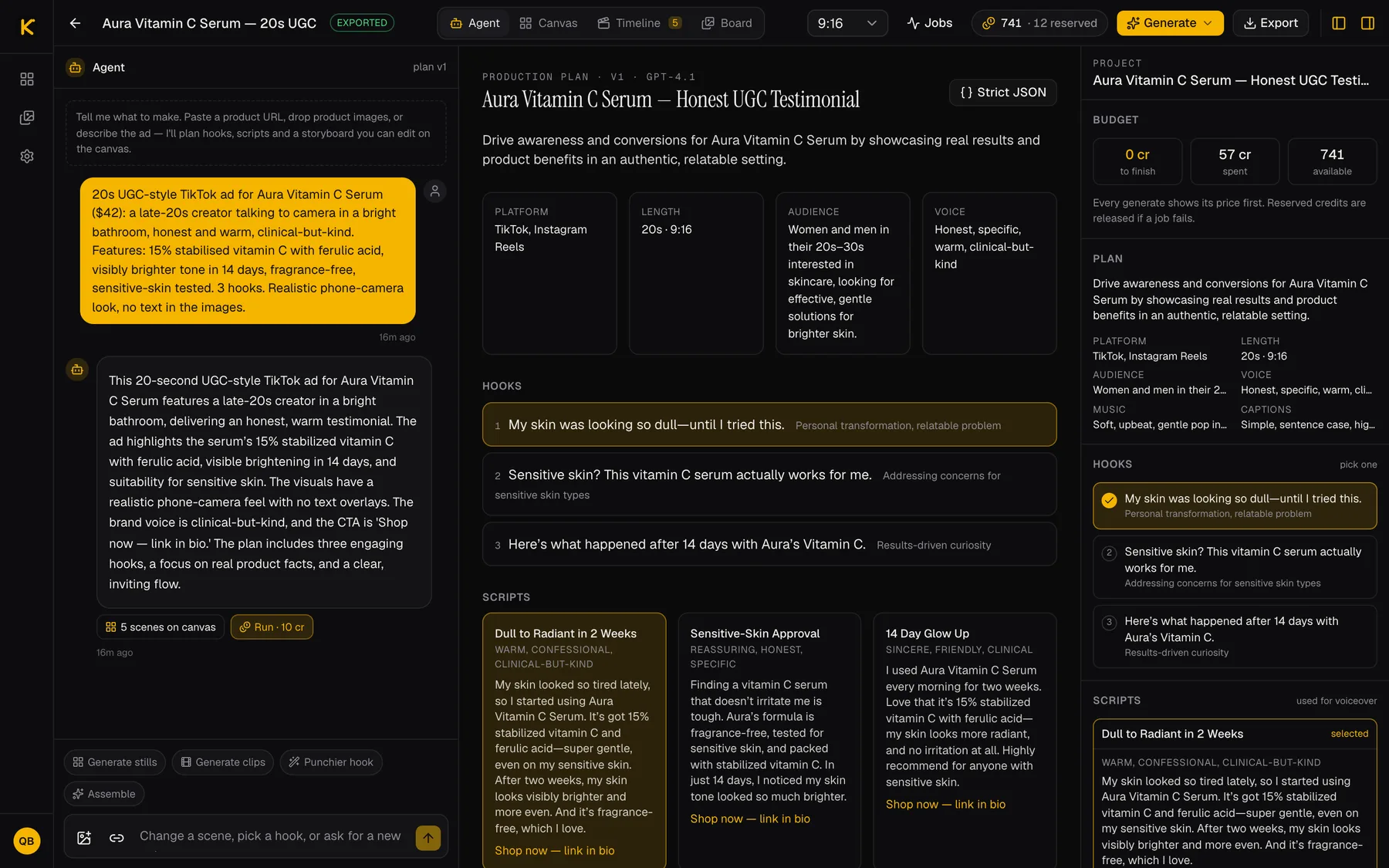Click the '57 cr spent' budget box
Image resolution: width=1389 pixels, height=868 pixels.
(1235, 161)
